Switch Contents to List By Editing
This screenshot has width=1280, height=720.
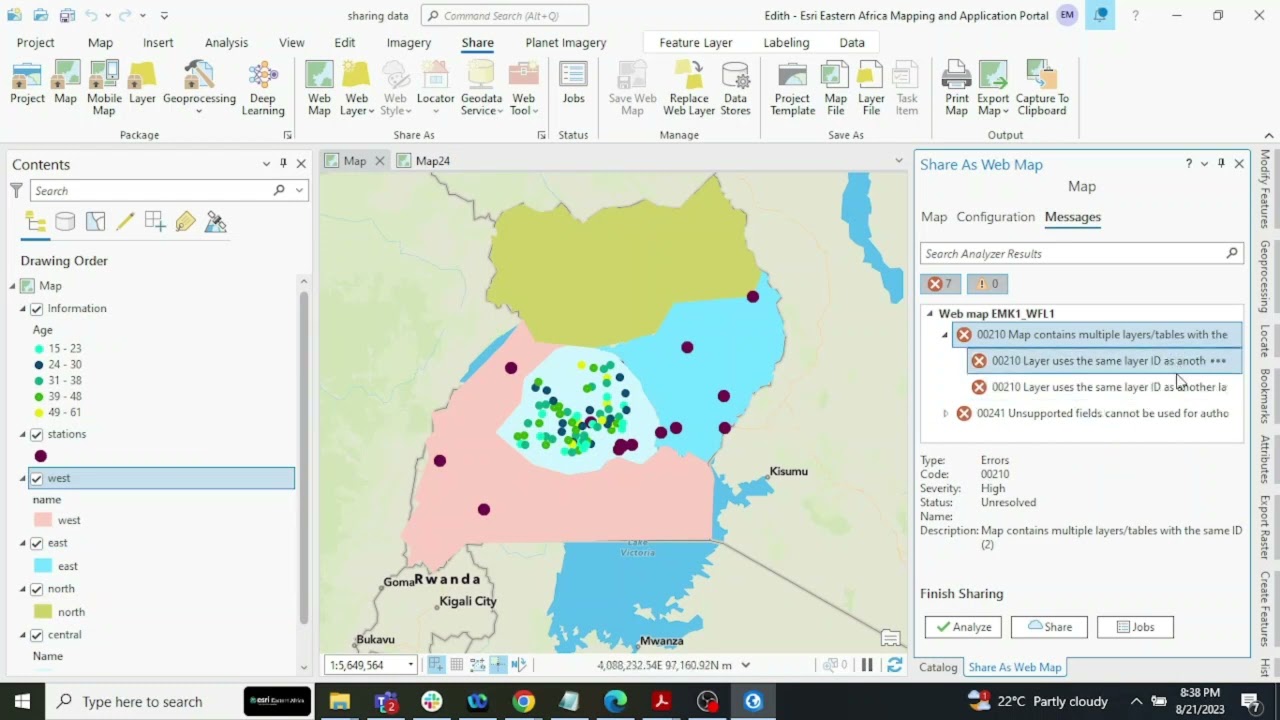pos(125,222)
